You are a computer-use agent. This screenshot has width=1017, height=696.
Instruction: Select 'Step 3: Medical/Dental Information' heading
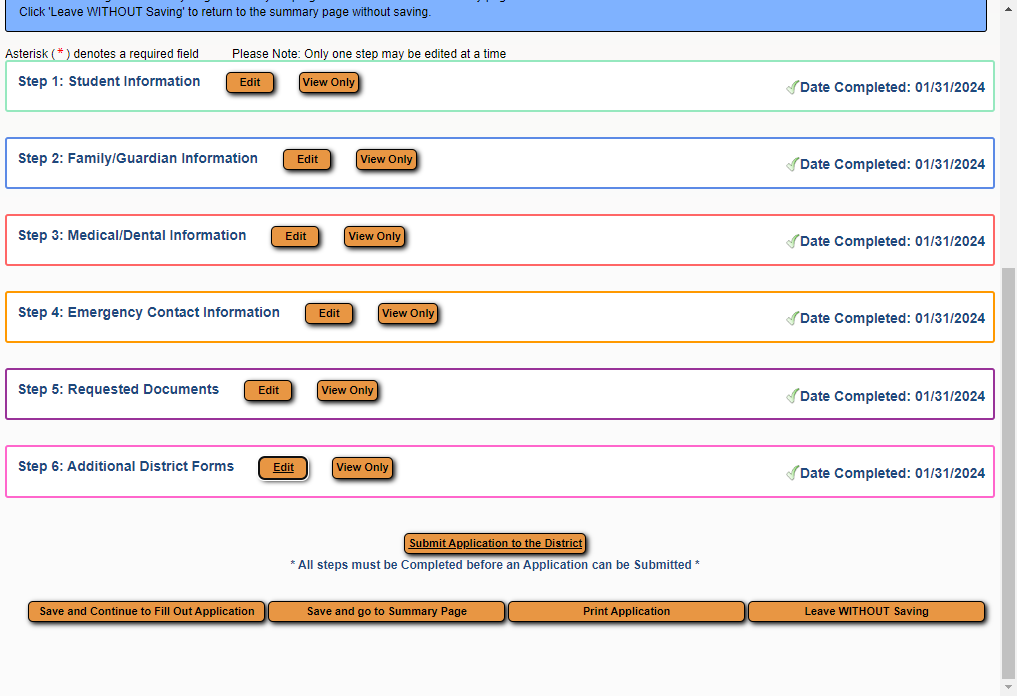tap(132, 235)
